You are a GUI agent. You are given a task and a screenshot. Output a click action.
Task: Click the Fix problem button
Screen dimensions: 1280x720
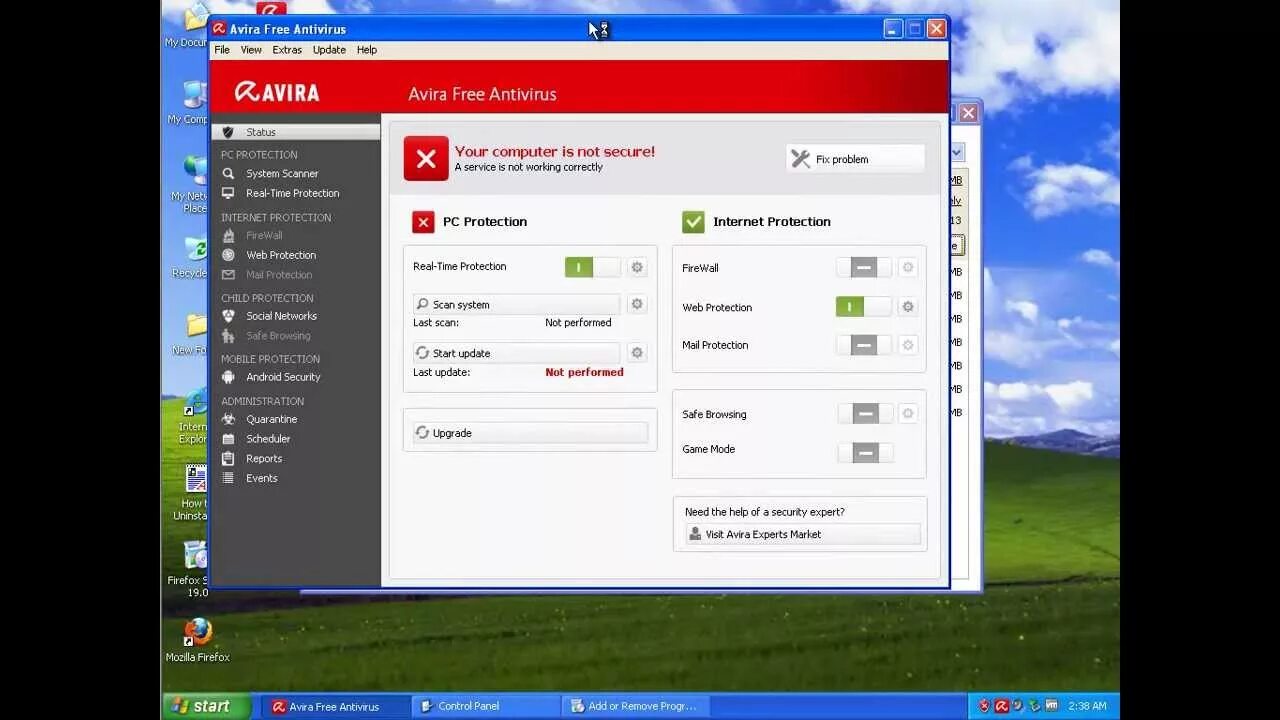pos(855,159)
